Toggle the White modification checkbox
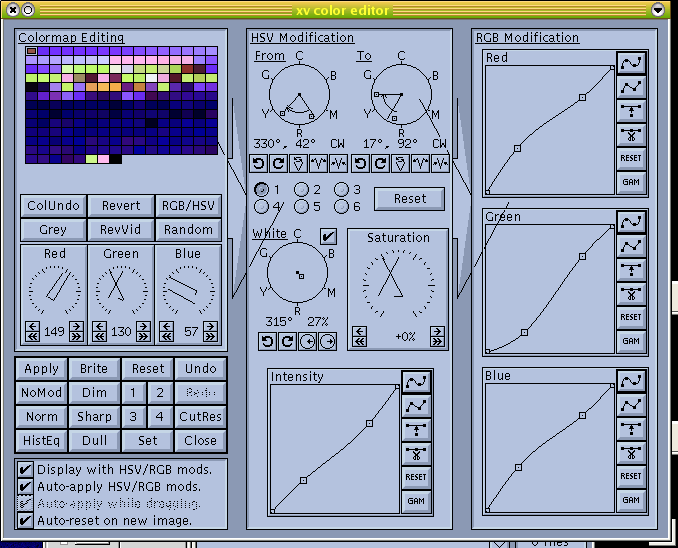This screenshot has height=548, width=678. tap(328, 236)
